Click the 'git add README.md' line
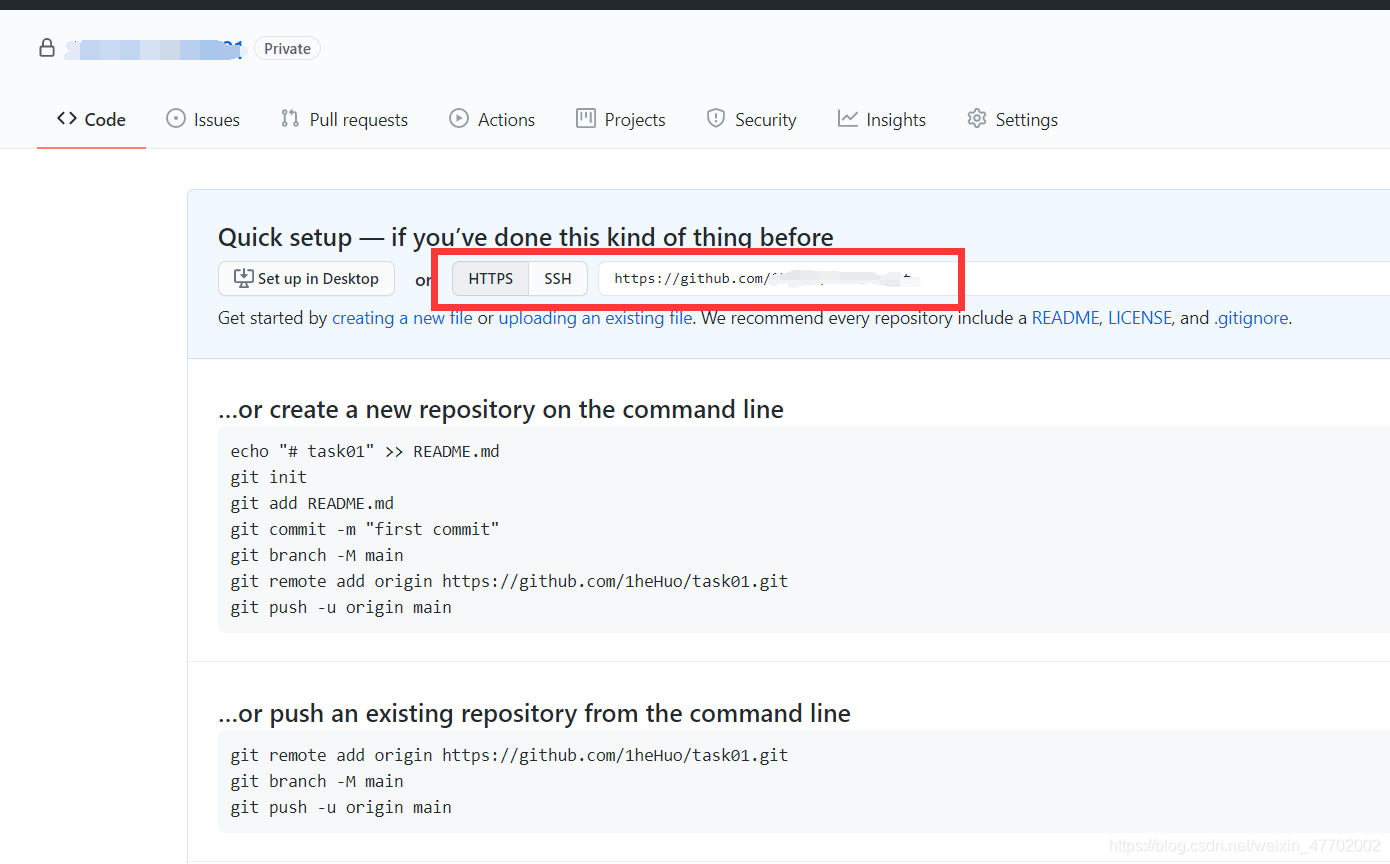This screenshot has width=1390, height=864. [312, 503]
